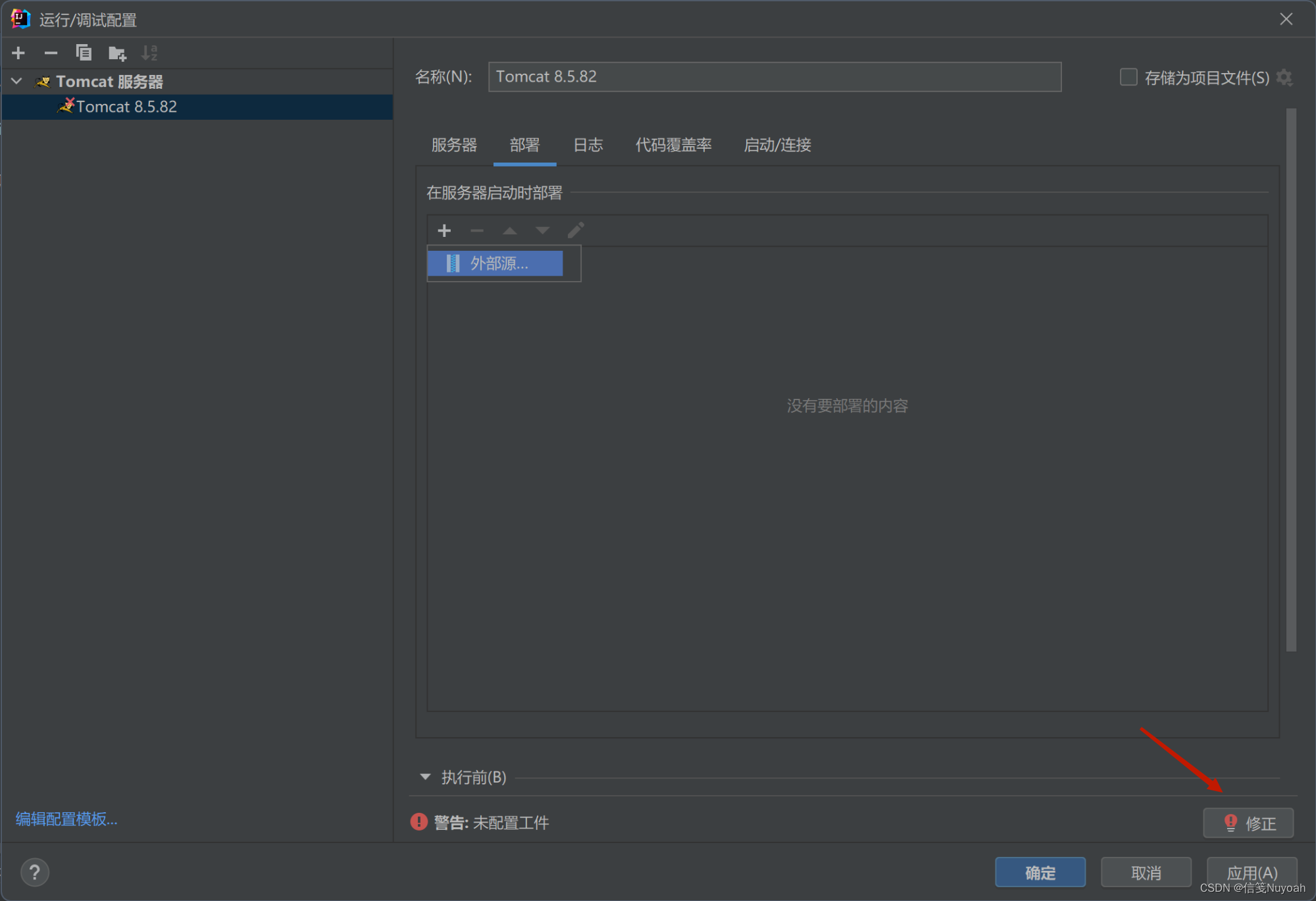1316x901 pixels.
Task: Close the 运行/调试配置 dialog
Action: click(1286, 19)
